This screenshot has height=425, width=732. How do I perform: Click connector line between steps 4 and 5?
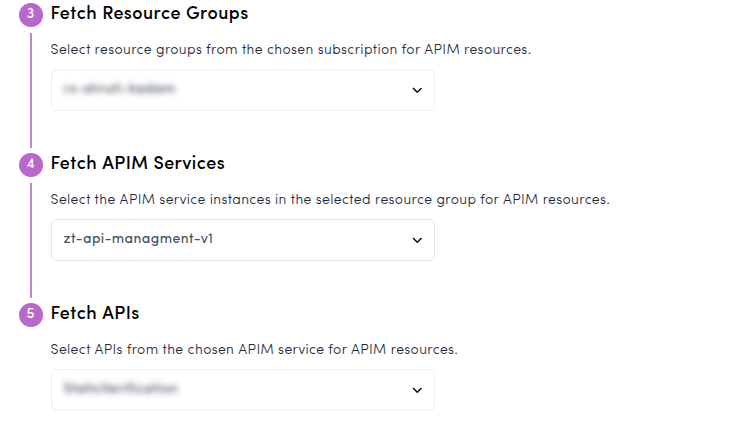31,238
